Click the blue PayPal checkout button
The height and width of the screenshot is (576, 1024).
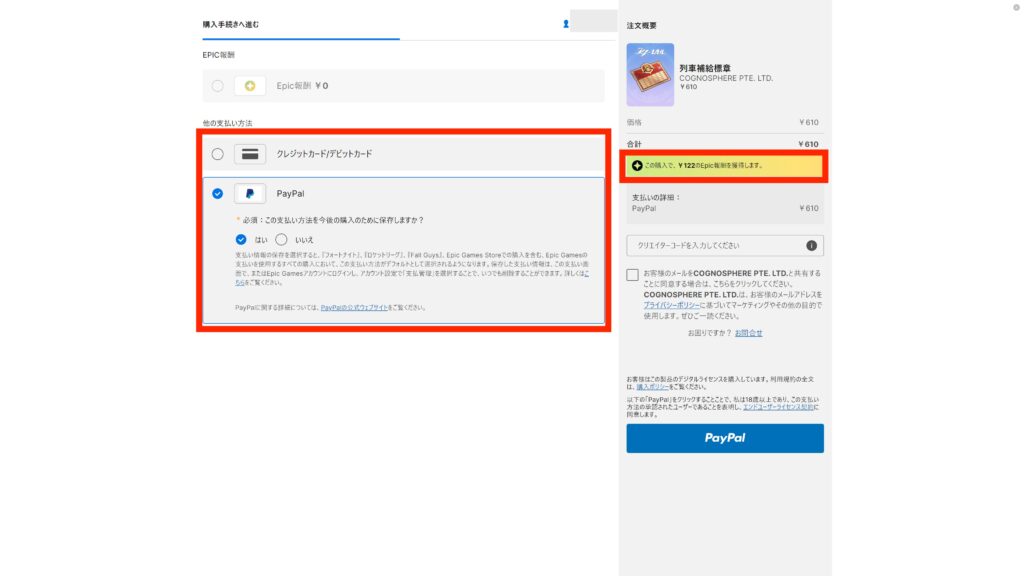pyautogui.click(x=725, y=438)
